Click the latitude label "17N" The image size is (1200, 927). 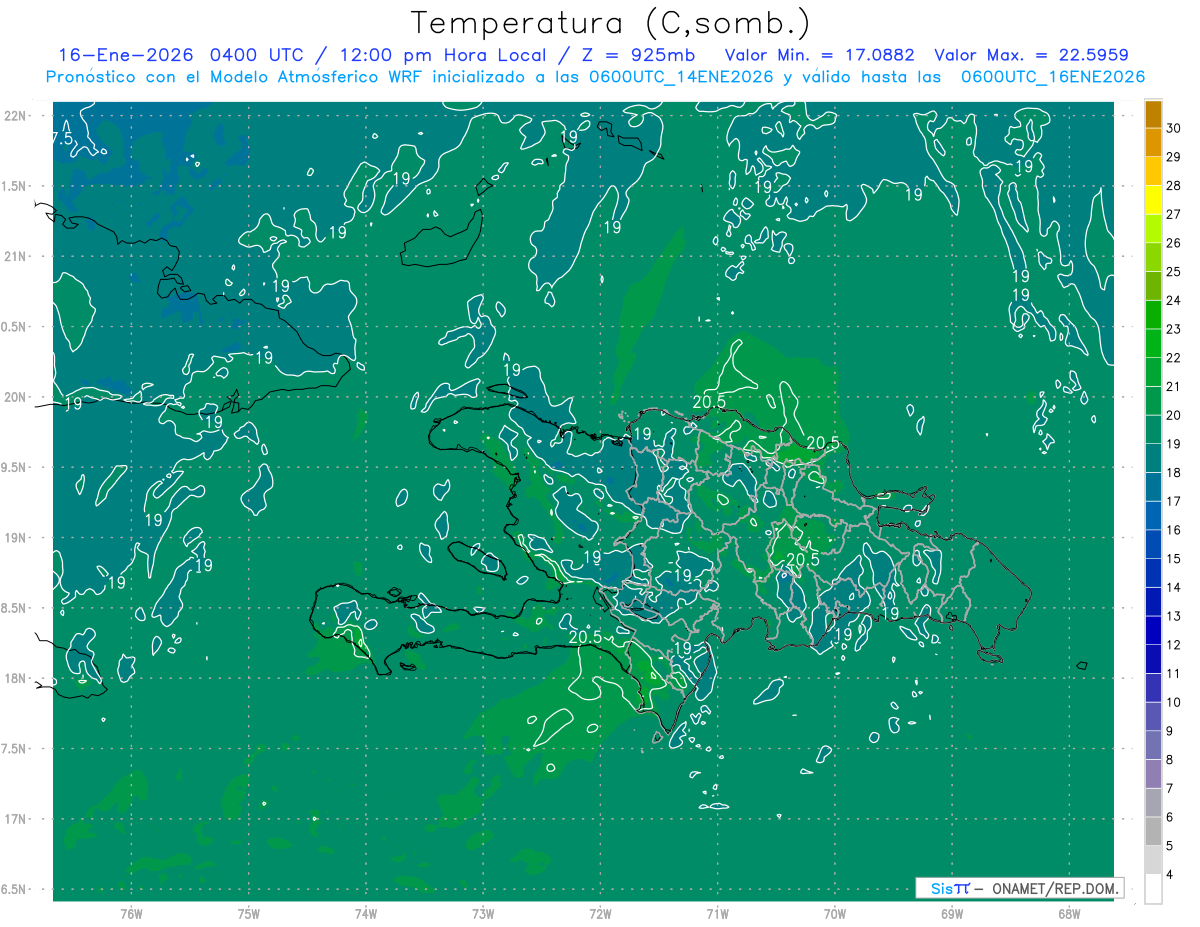(17, 819)
